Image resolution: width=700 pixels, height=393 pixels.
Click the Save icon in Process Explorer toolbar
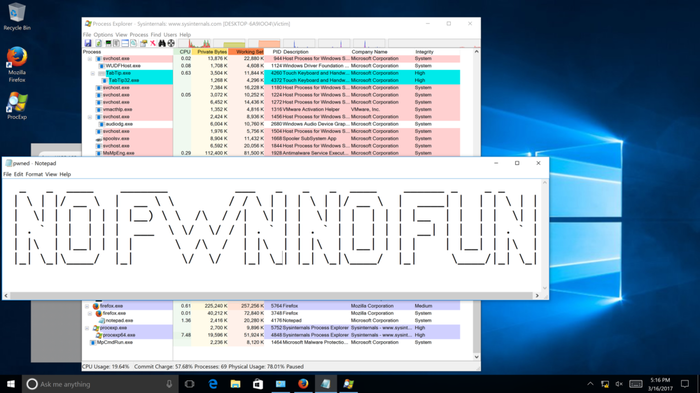click(x=88, y=43)
